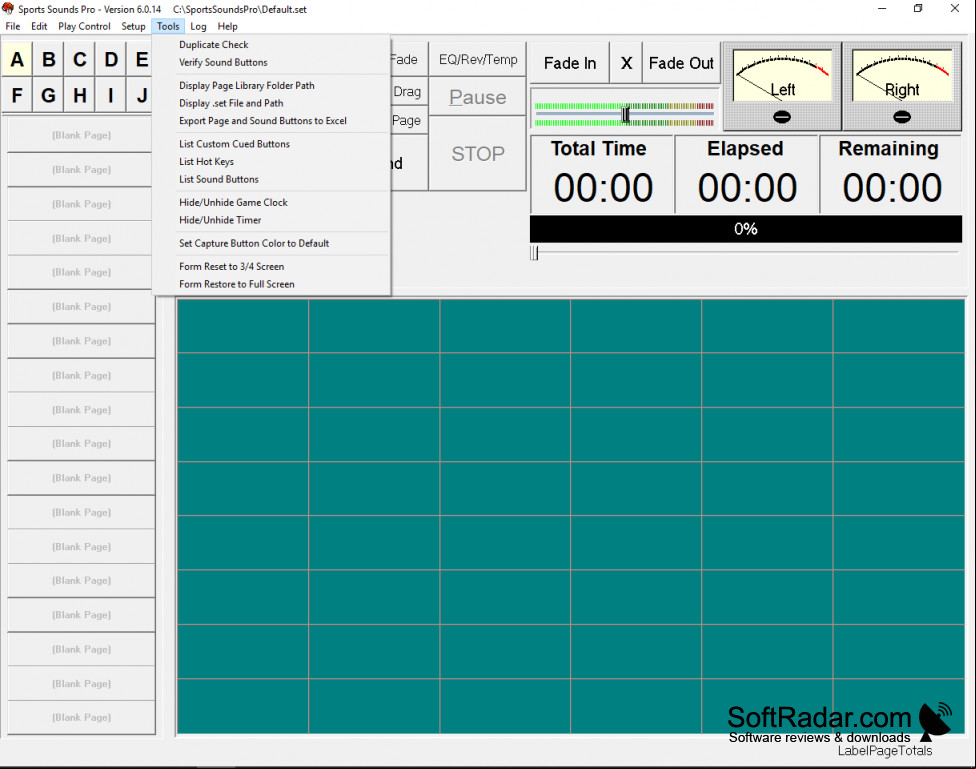Screen dimensions: 976x769
Task: Click the Remaining time display
Action: [x=891, y=174]
